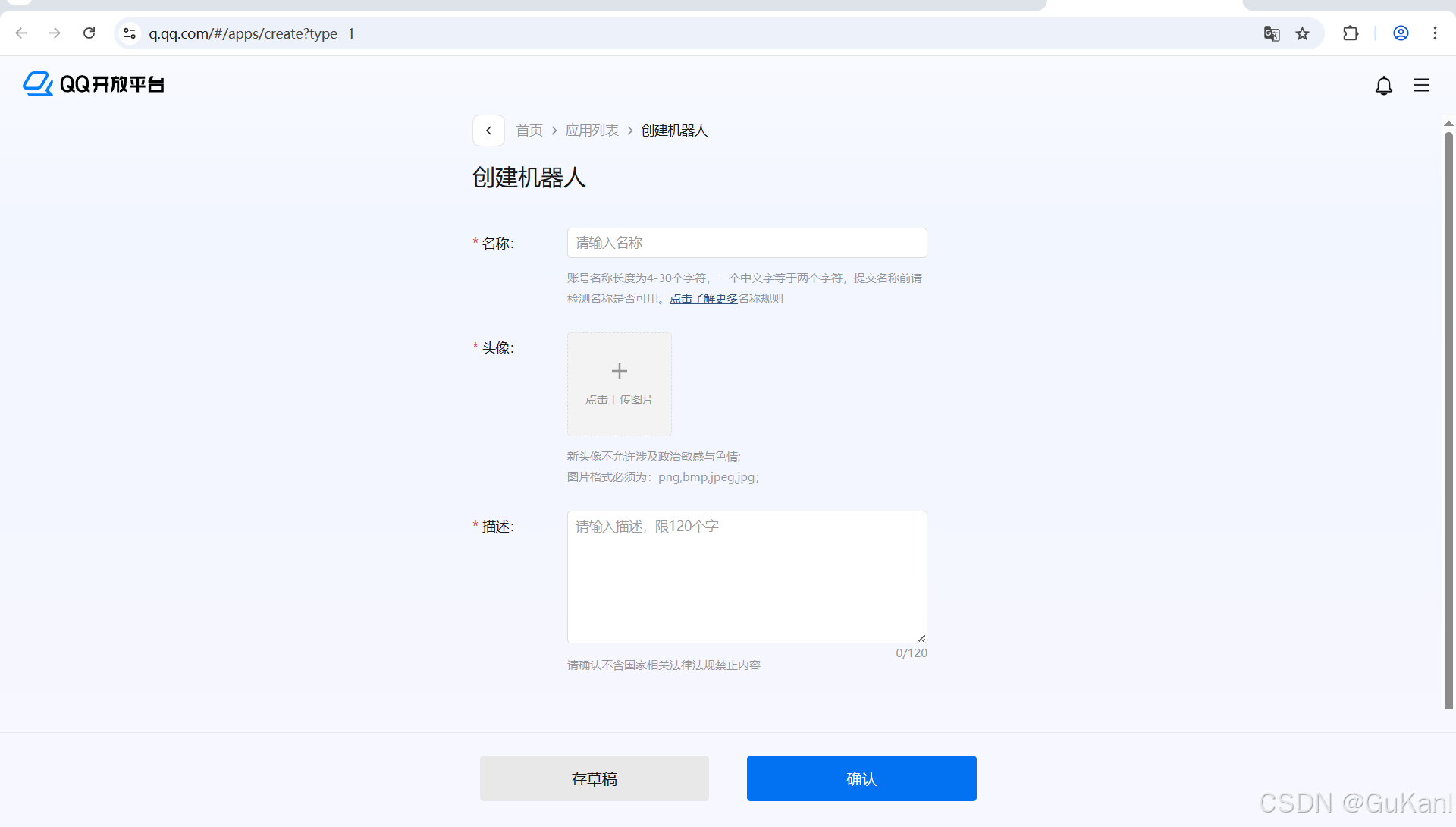
Task: Save as draft with 存草稿
Action: 594,778
